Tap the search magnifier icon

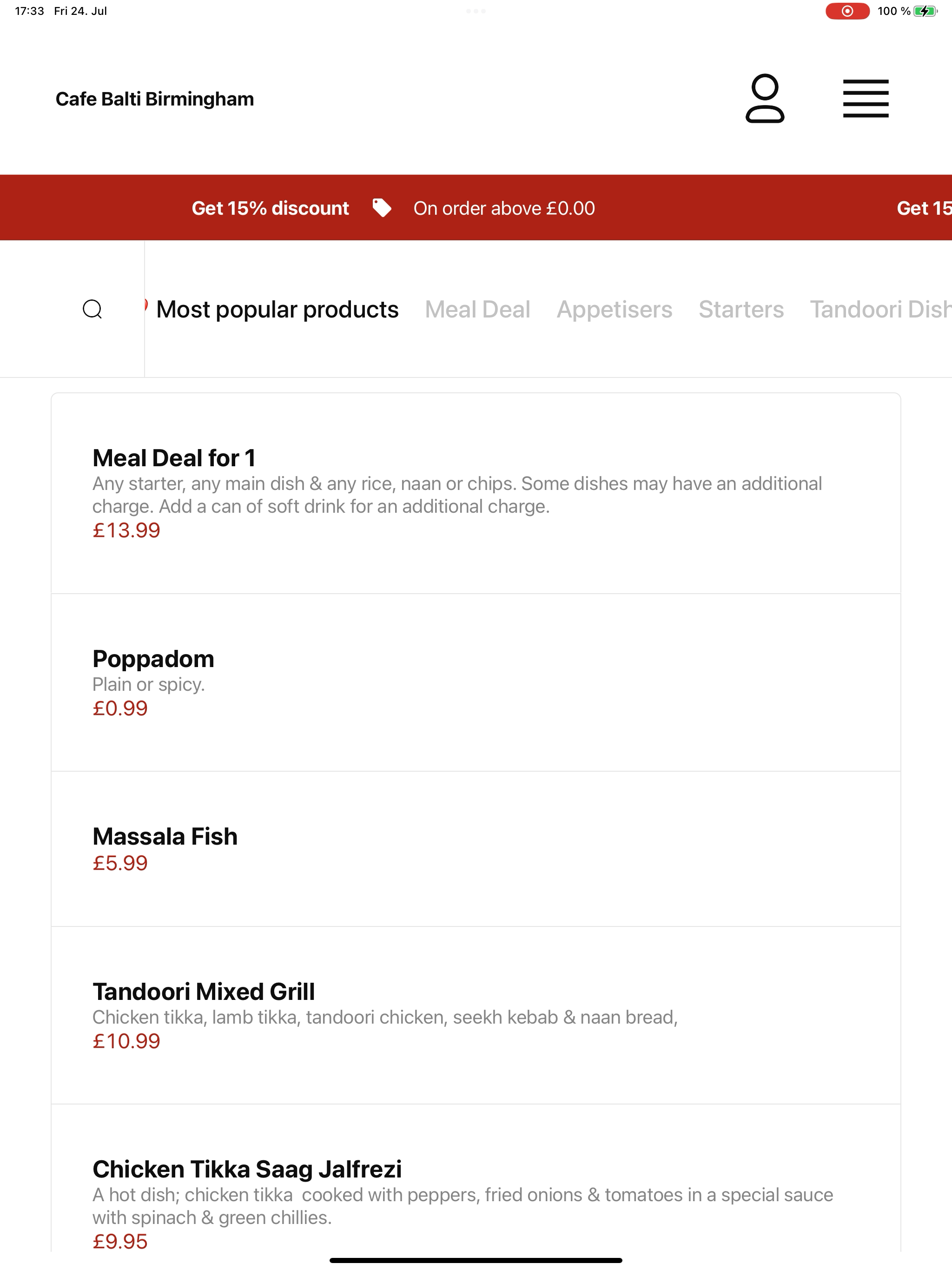(93, 309)
